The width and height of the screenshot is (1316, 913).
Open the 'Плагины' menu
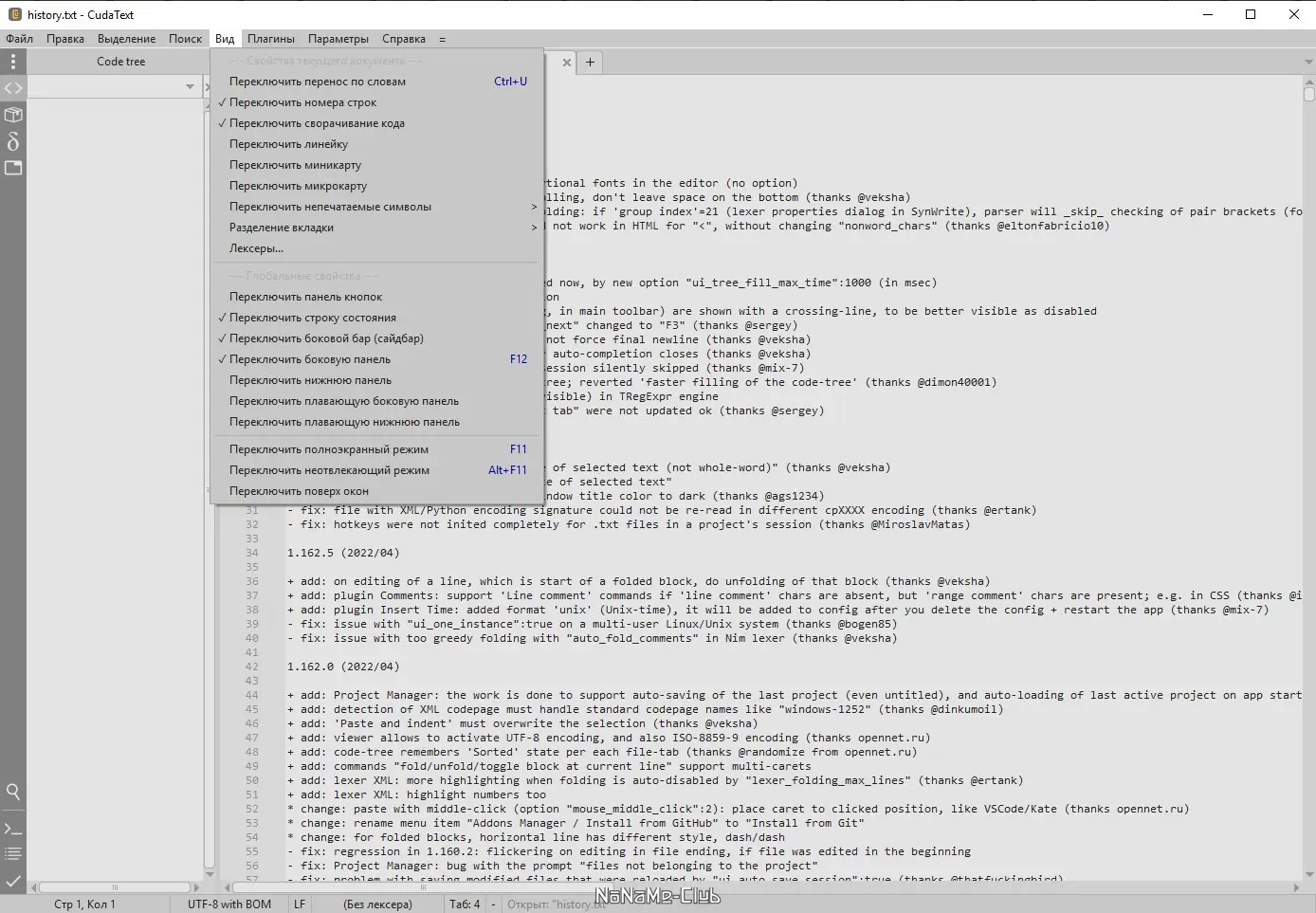[271, 39]
